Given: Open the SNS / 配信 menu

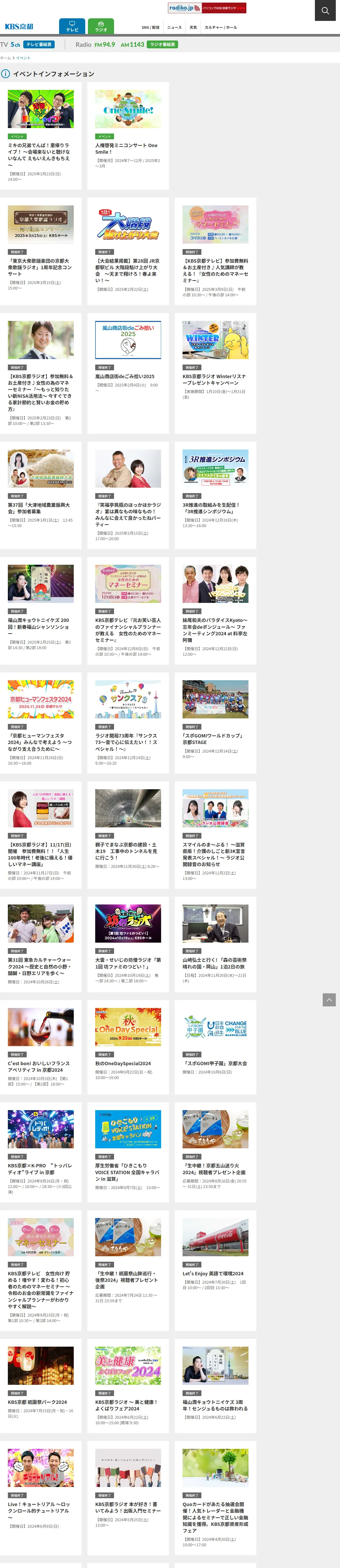Looking at the screenshot, I should [150, 27].
